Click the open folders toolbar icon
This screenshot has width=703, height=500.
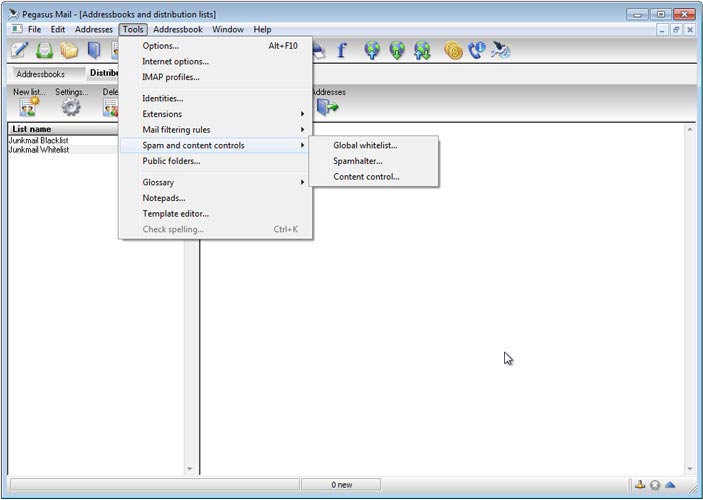tap(69, 50)
